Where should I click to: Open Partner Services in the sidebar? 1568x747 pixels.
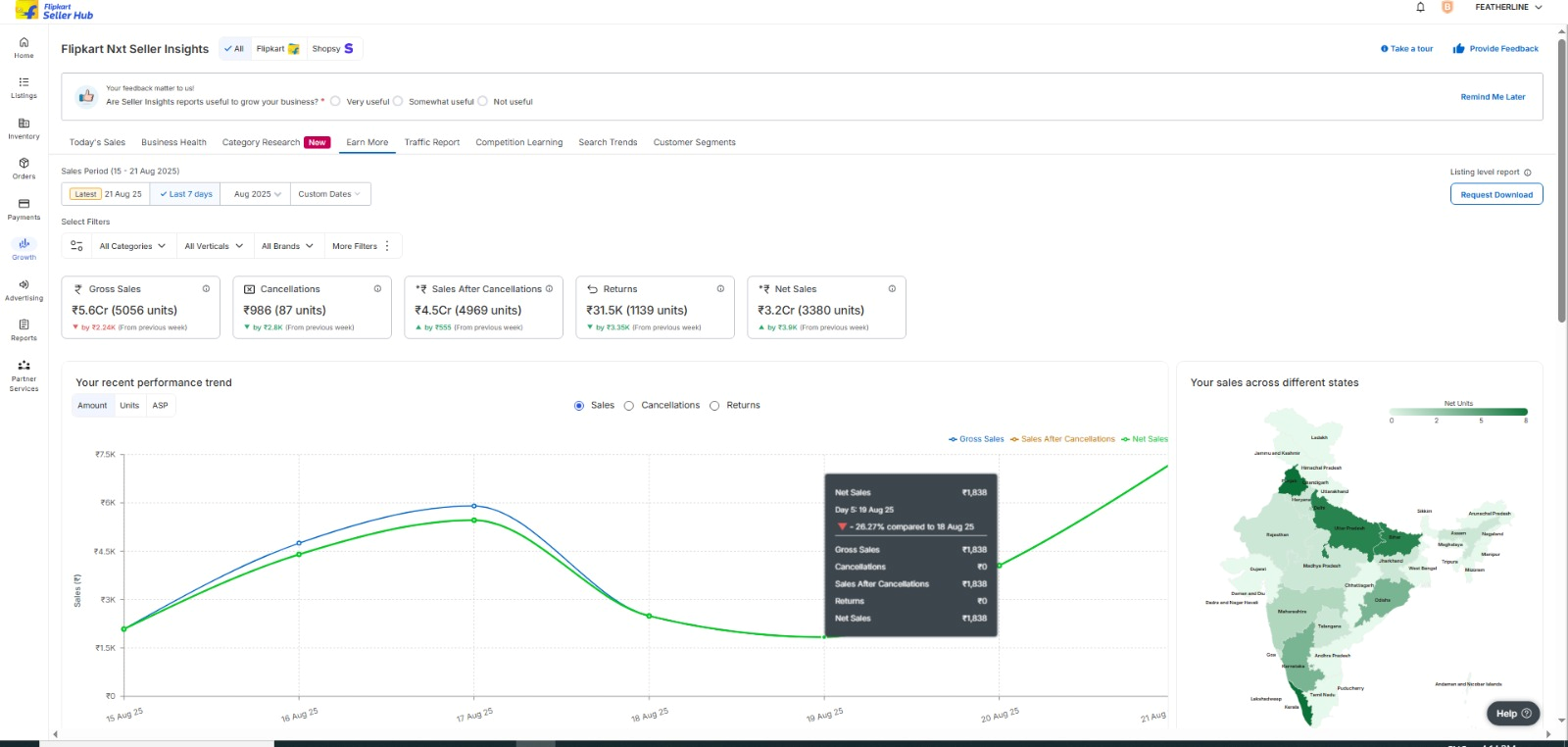click(24, 375)
